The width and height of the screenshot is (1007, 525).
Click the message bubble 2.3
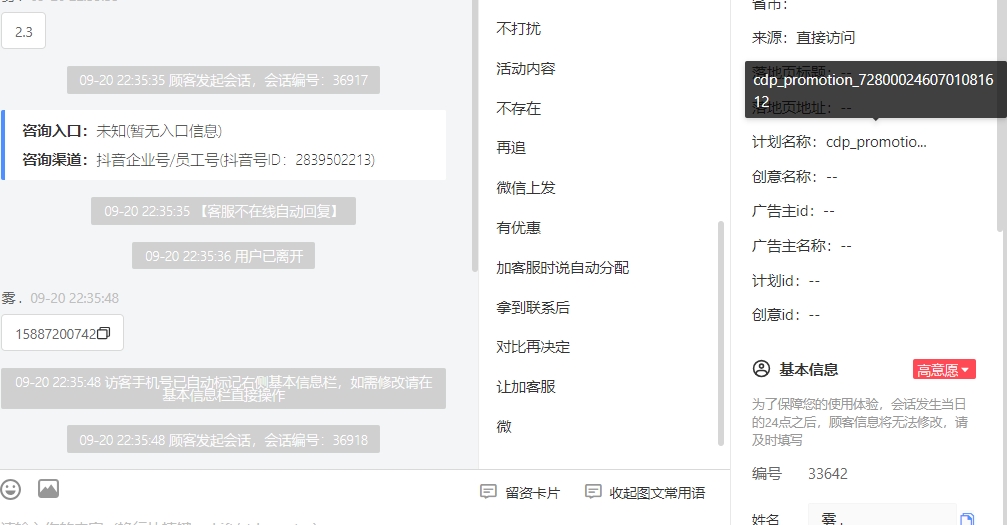coord(24,31)
